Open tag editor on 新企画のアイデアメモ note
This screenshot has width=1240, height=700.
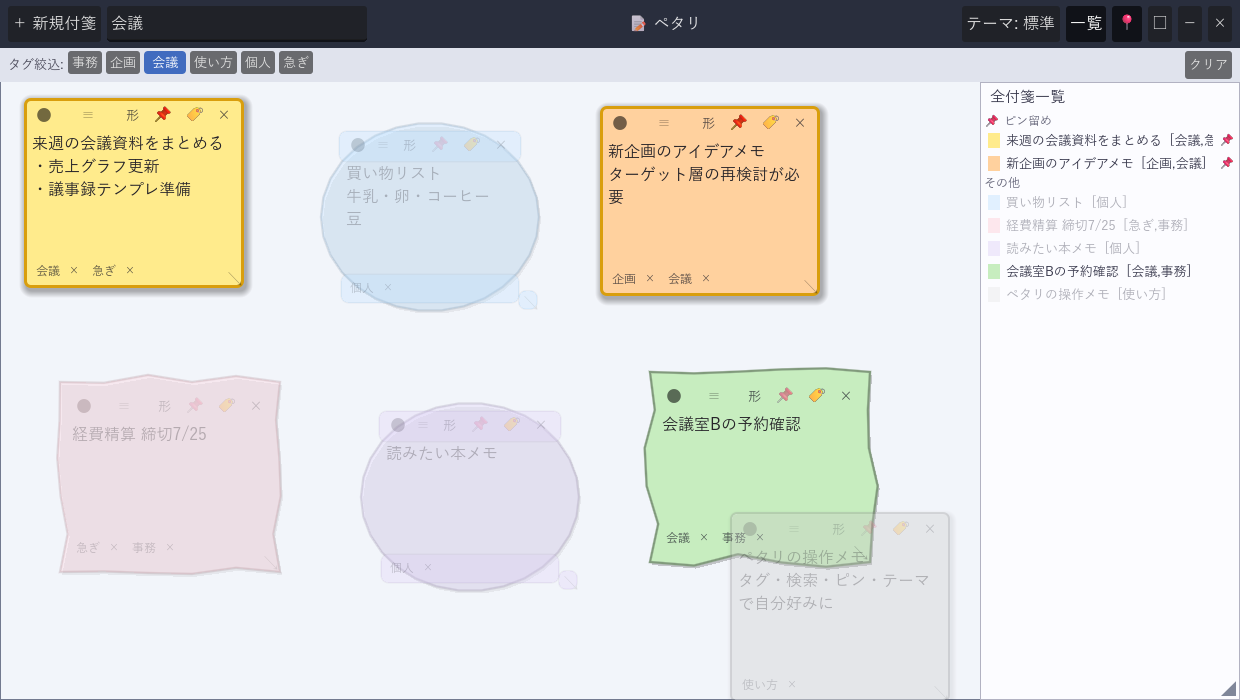770,122
